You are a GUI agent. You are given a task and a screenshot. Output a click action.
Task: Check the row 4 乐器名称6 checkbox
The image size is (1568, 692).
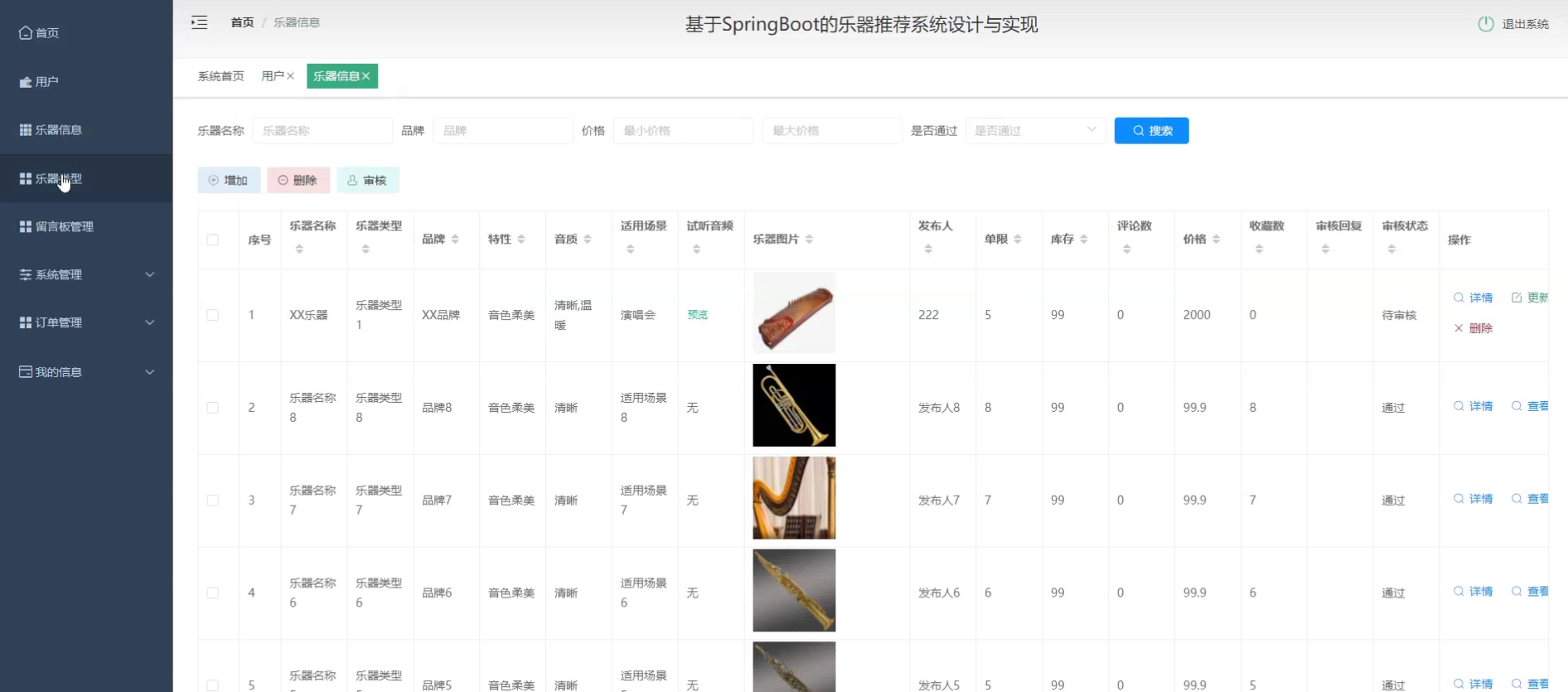(x=213, y=593)
